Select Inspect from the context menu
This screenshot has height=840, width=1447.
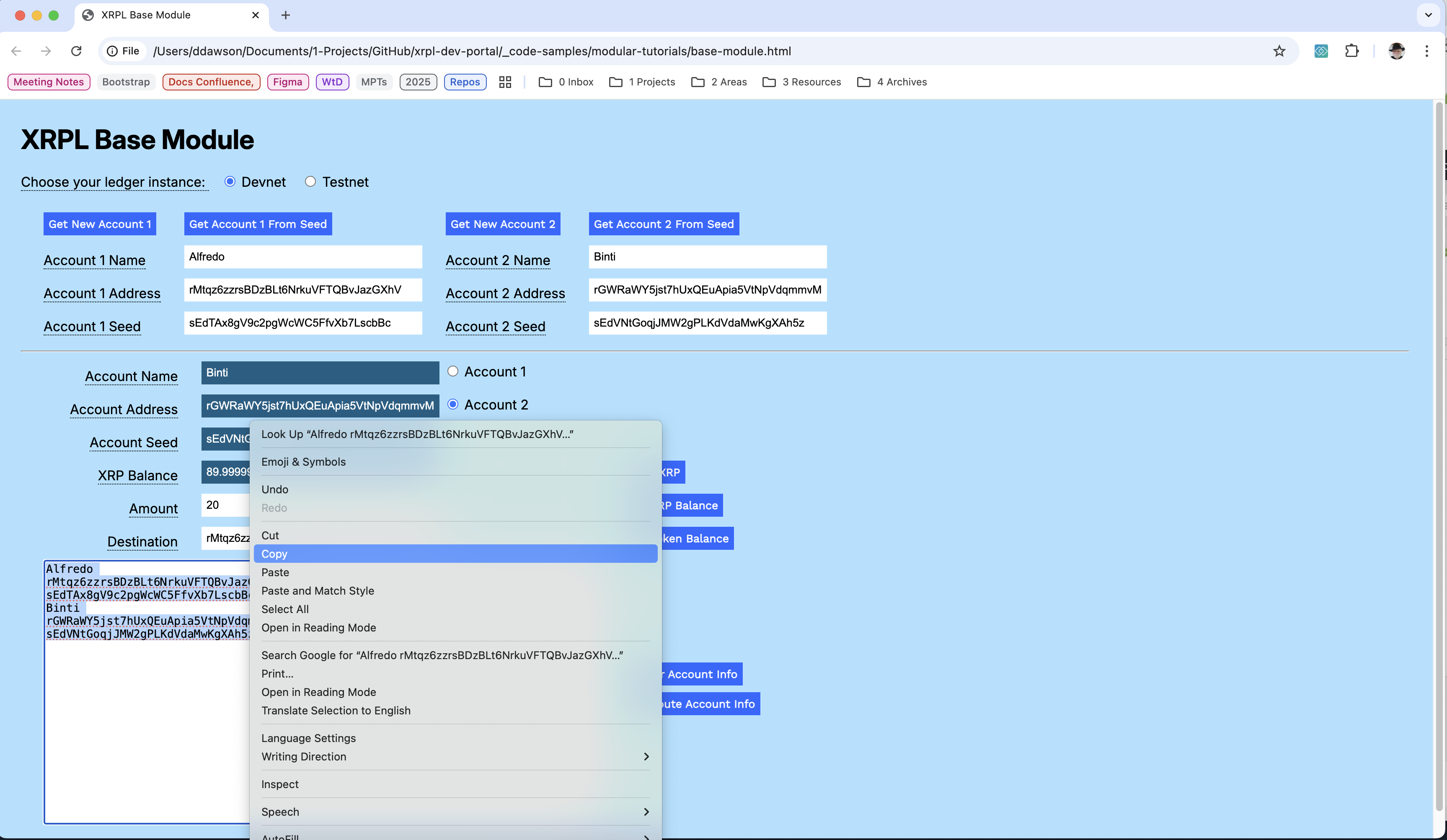279,784
